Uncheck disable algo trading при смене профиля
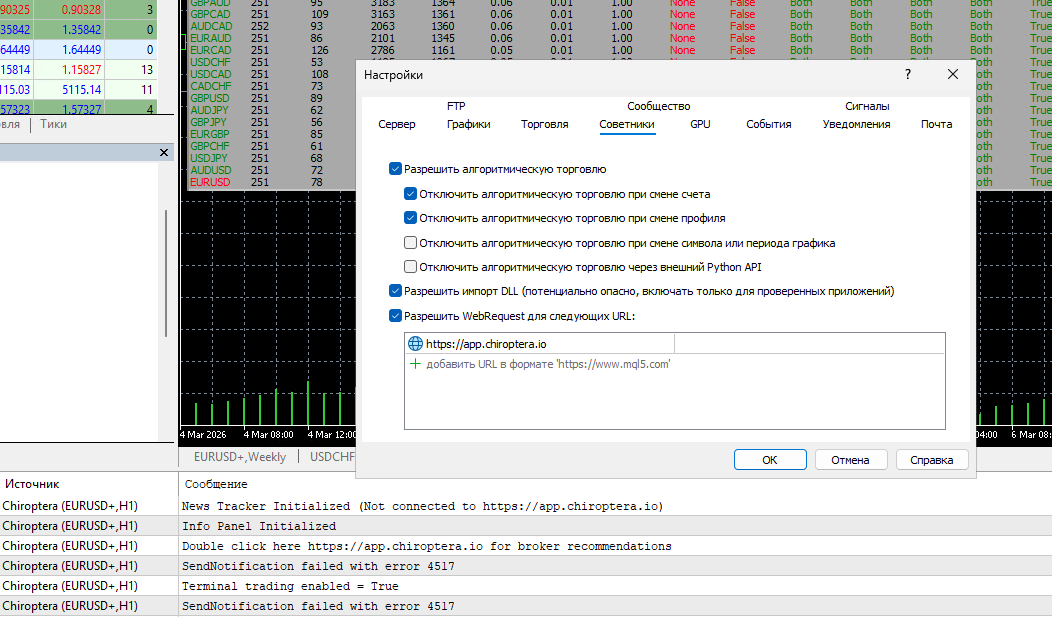The image size is (1052, 617). 411,218
